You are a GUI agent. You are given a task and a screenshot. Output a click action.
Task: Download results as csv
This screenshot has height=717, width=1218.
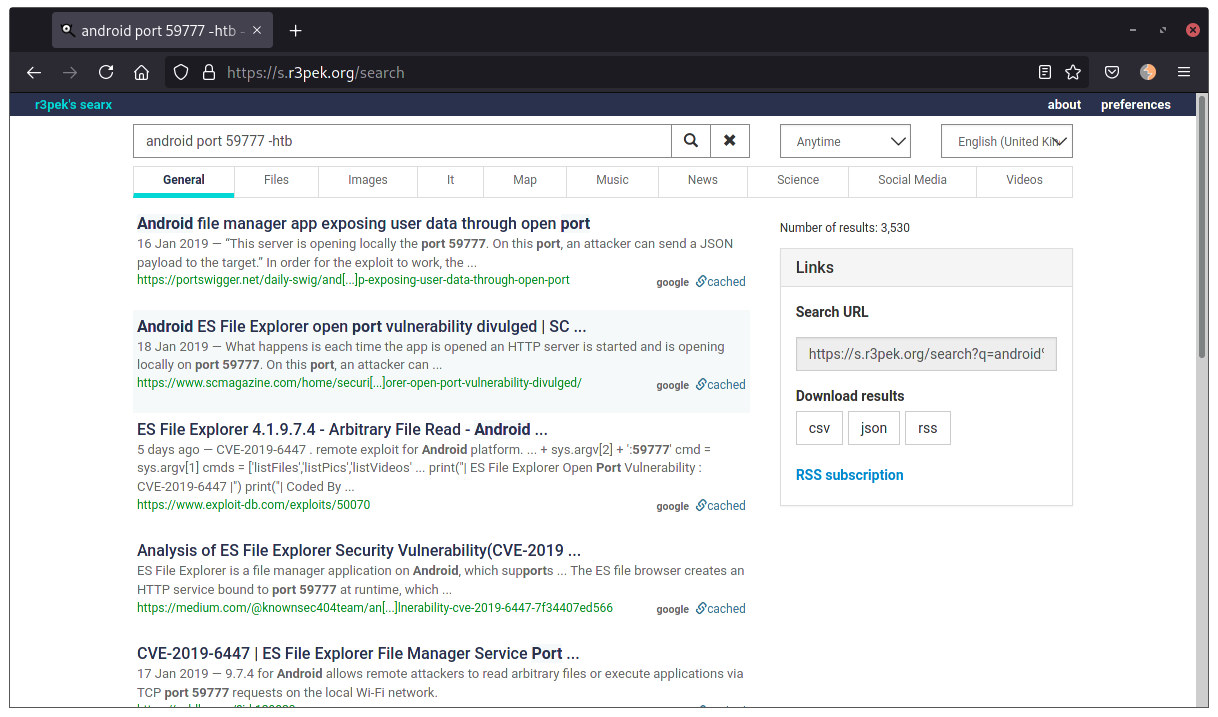tap(819, 427)
